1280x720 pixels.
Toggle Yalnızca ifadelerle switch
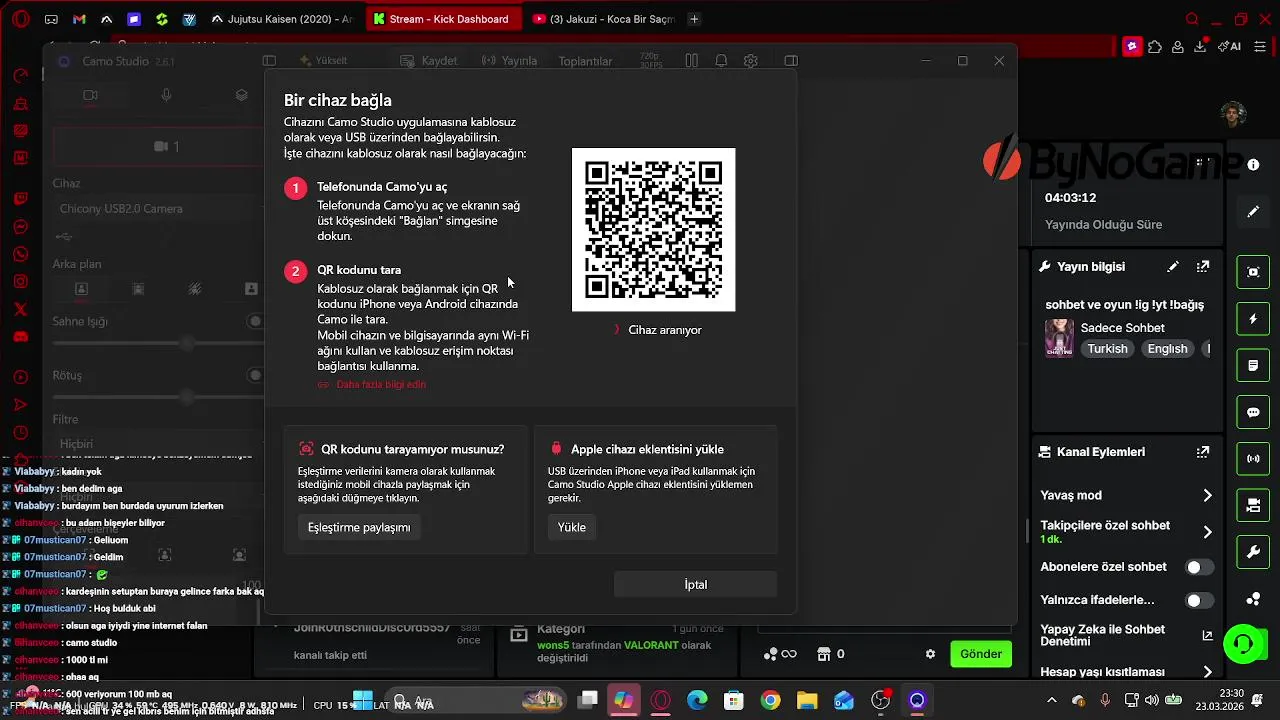coord(1199,600)
